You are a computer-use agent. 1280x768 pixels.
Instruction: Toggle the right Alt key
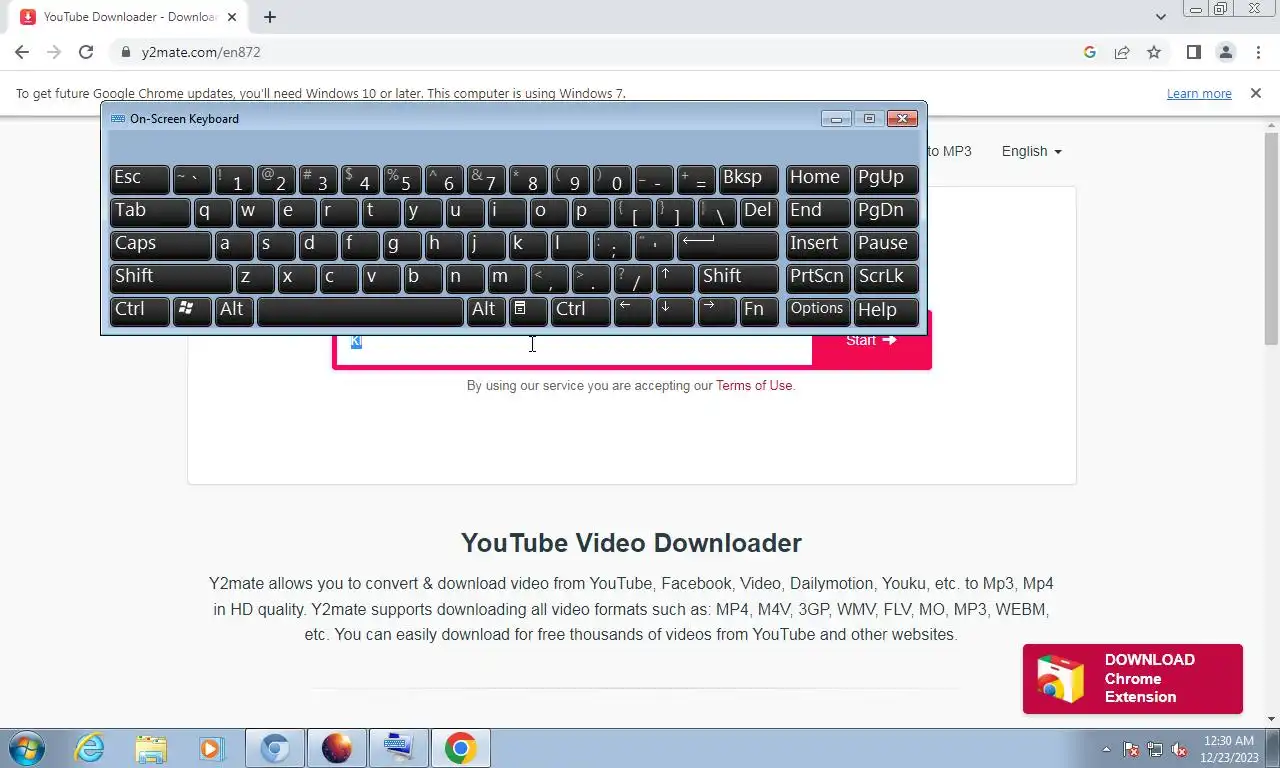point(486,311)
